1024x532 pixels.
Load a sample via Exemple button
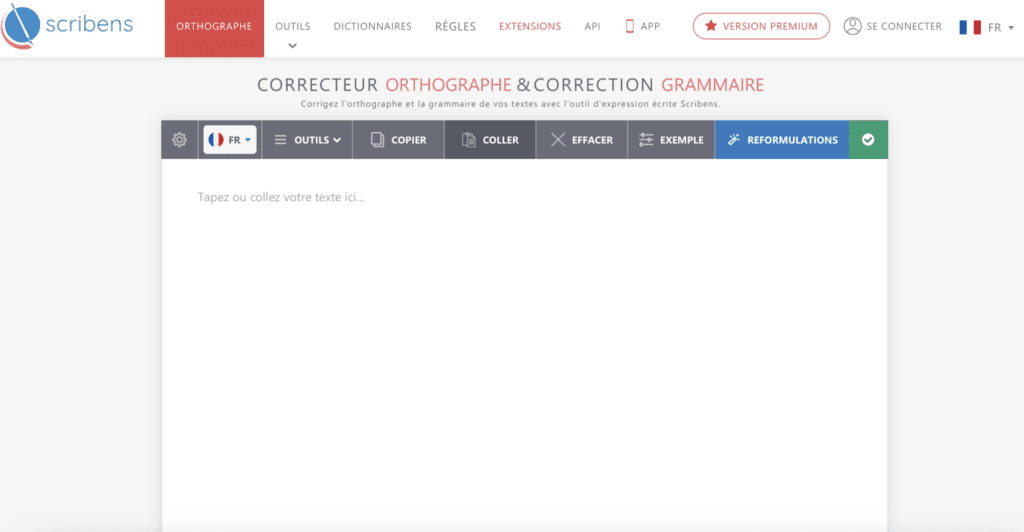(671, 140)
